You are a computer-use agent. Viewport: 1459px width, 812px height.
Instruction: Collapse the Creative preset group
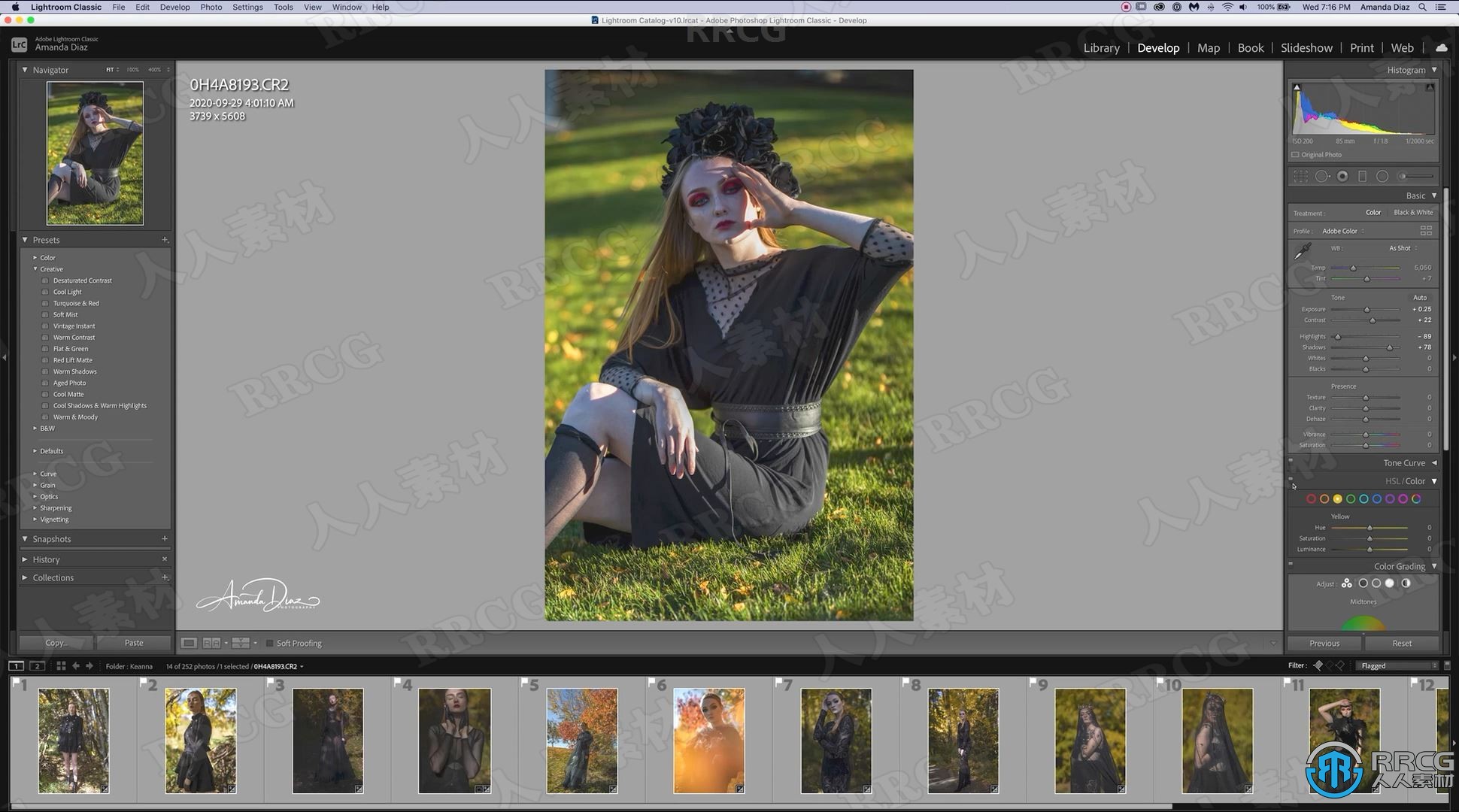click(35, 269)
